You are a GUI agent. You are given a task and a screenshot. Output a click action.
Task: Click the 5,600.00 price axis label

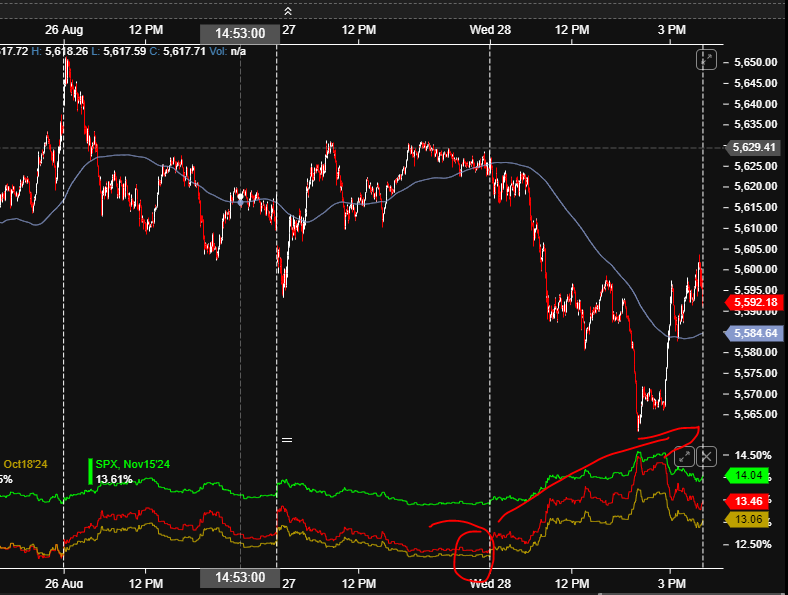(755, 269)
